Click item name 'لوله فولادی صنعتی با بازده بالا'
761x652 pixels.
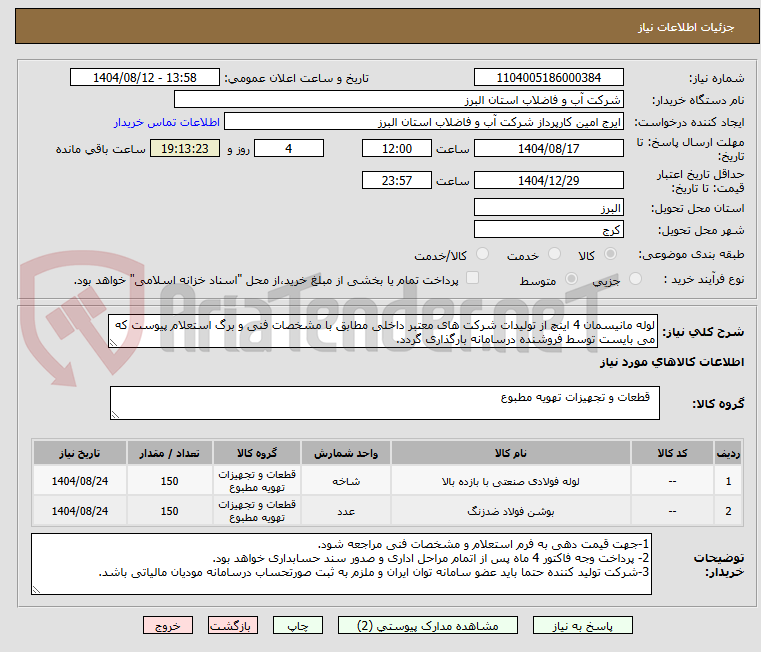511,481
